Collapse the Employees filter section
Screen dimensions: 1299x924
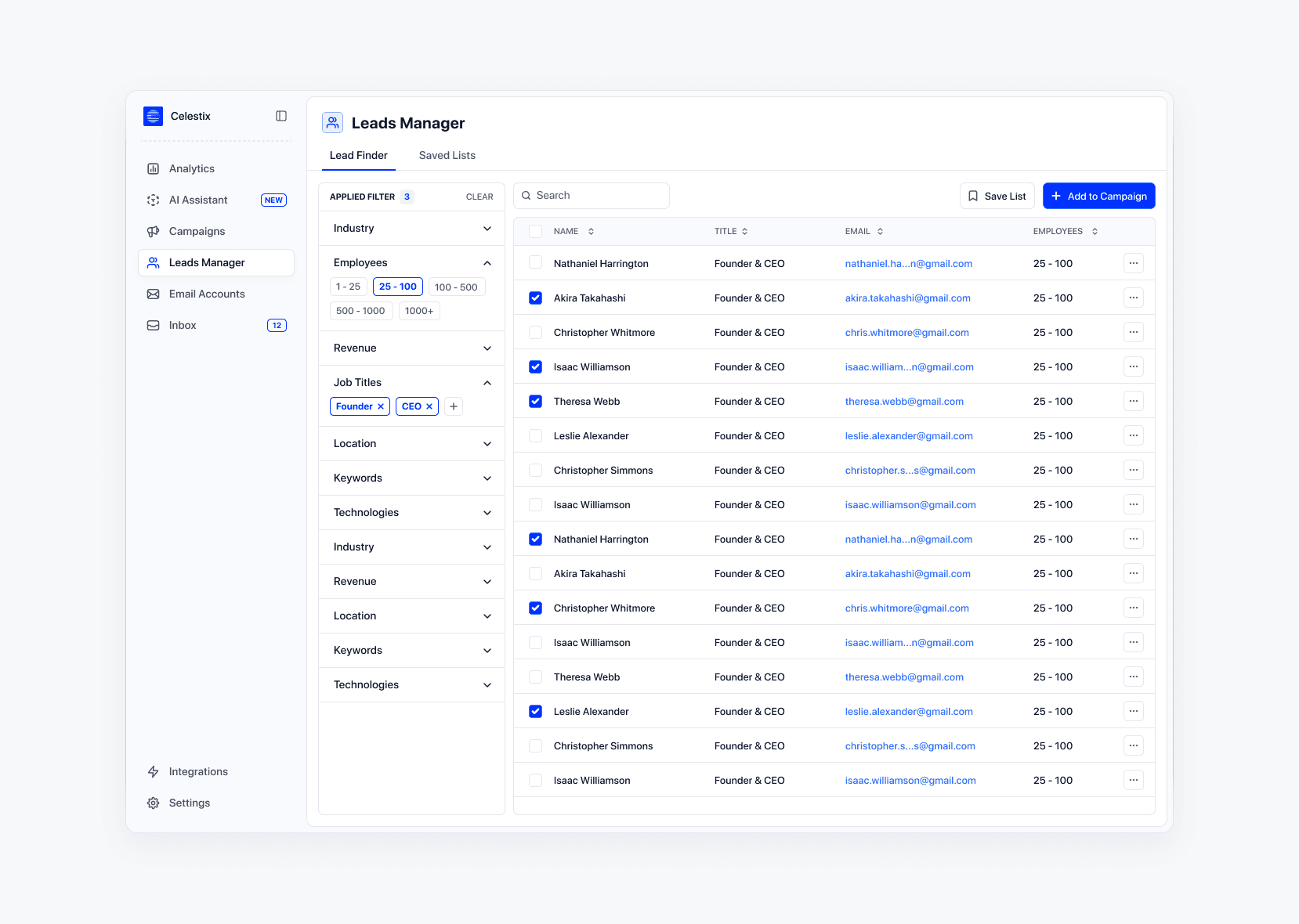(x=487, y=263)
